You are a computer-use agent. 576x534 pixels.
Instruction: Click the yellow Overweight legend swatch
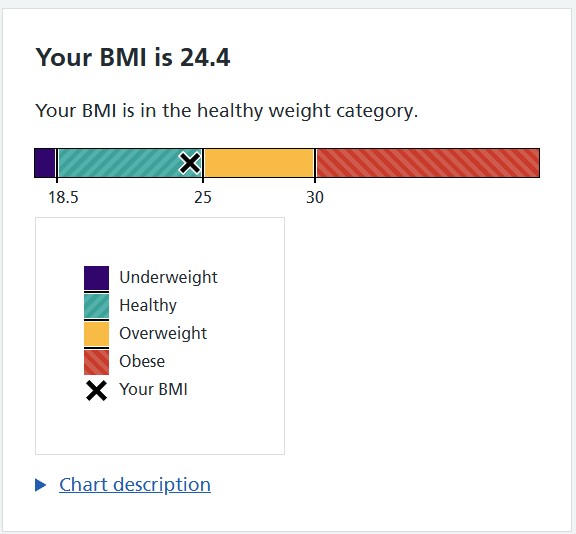tap(96, 334)
